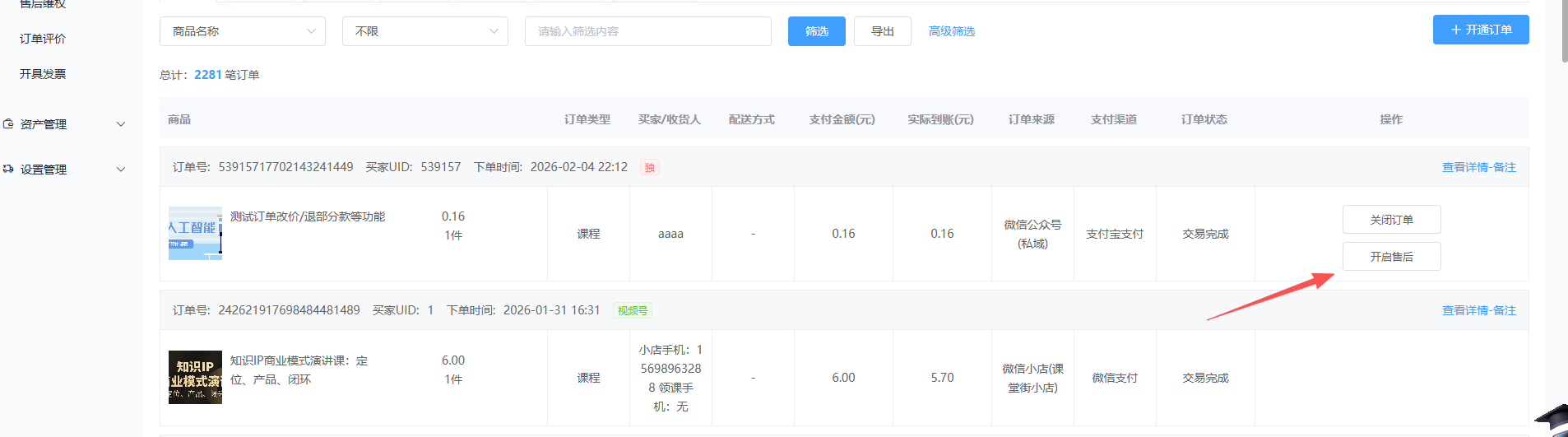
Task: Click the blue 筛选 button
Action: (x=817, y=31)
